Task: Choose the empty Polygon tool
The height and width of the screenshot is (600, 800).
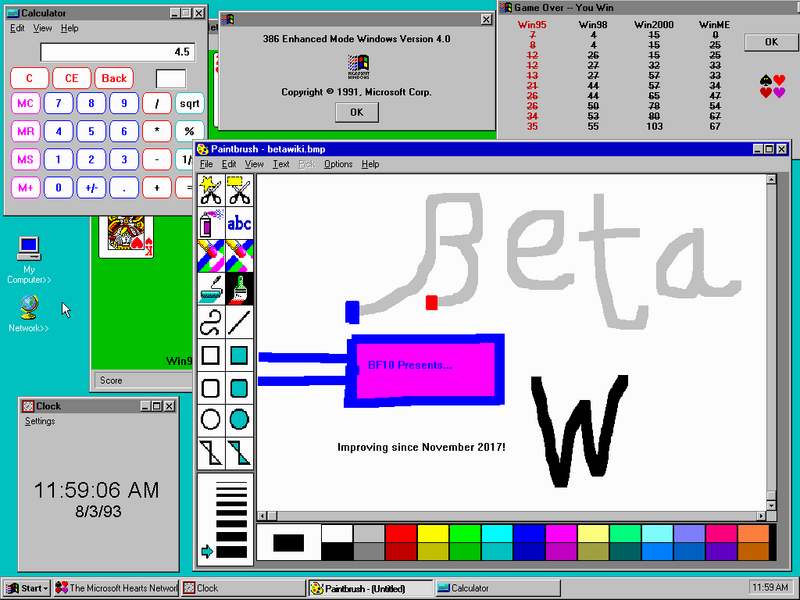Action: pos(211,453)
